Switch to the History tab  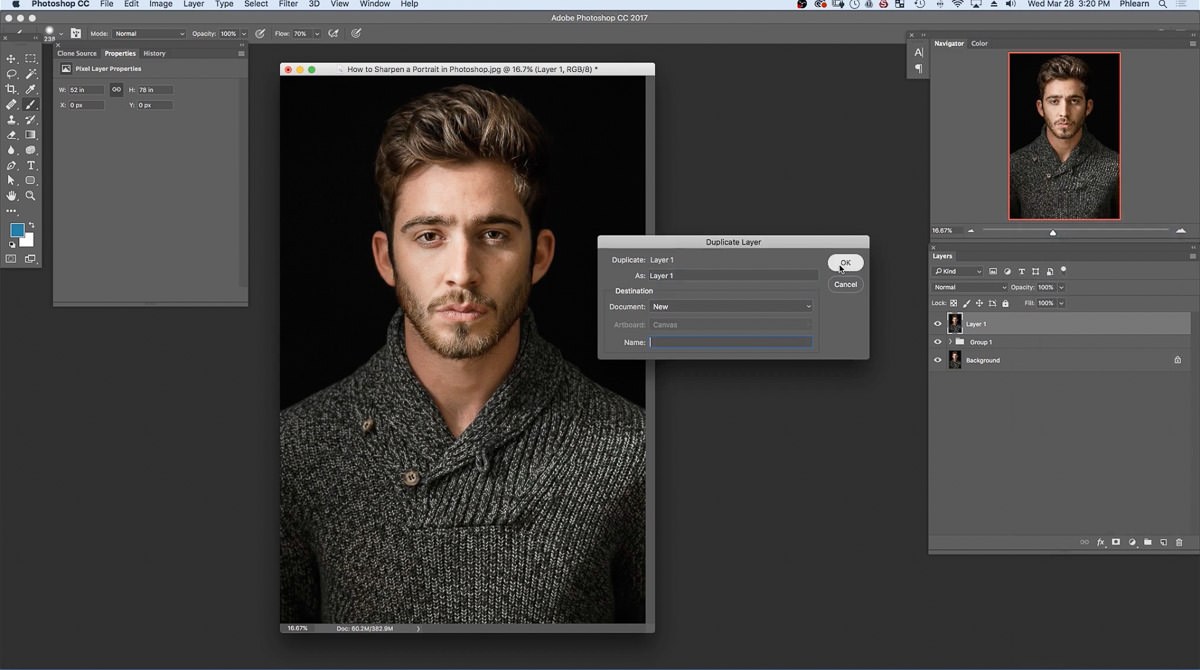(154, 53)
